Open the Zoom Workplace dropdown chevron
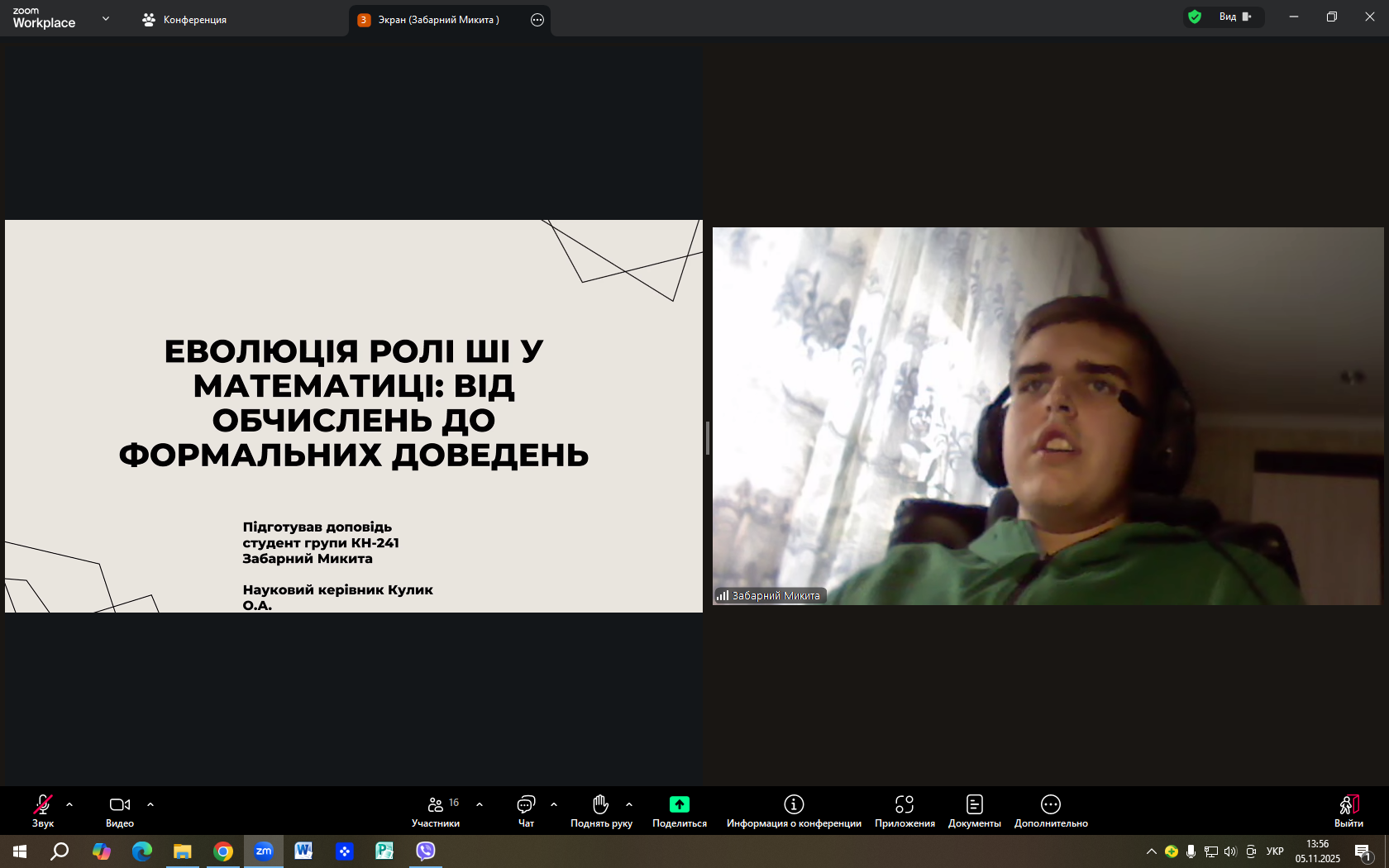1389x868 pixels. pyautogui.click(x=106, y=18)
